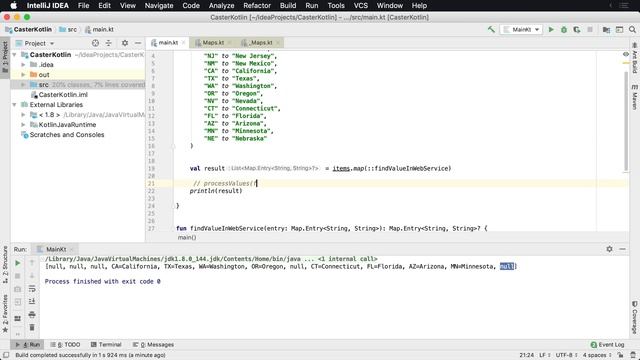Collapse External Libraries node

coord(15,104)
